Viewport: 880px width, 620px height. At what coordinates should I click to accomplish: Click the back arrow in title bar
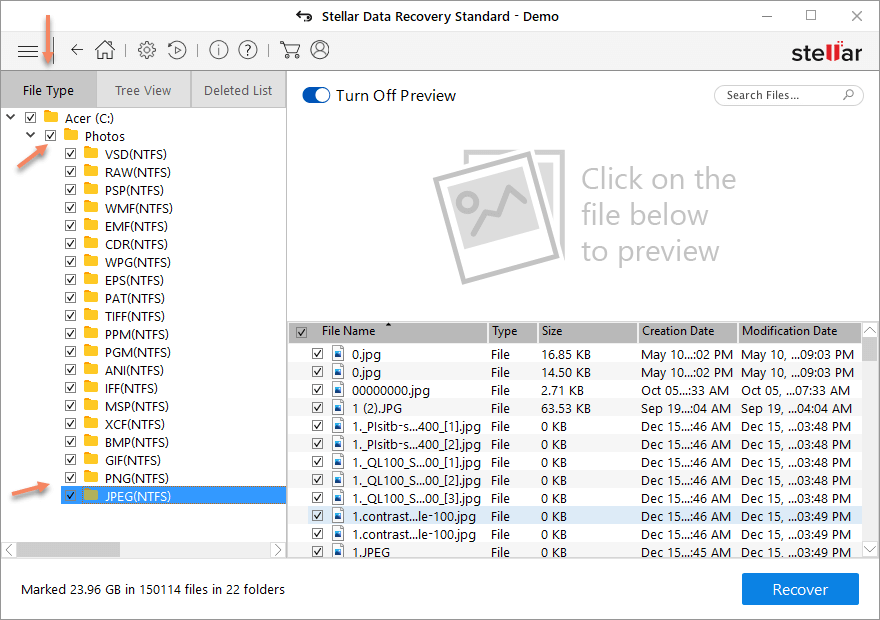click(x=304, y=16)
